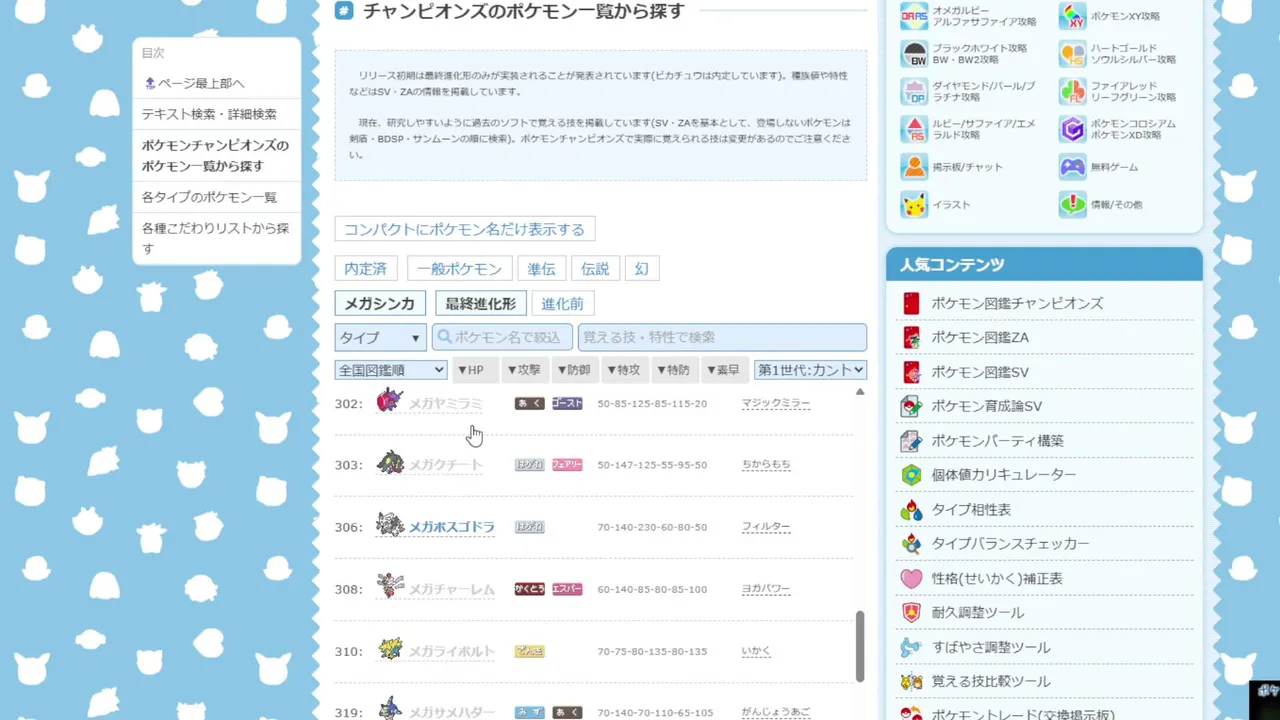Open the Pokemon Colosseum GameCube icon
Image resolution: width=1280 pixels, height=720 pixels.
click(x=1073, y=129)
